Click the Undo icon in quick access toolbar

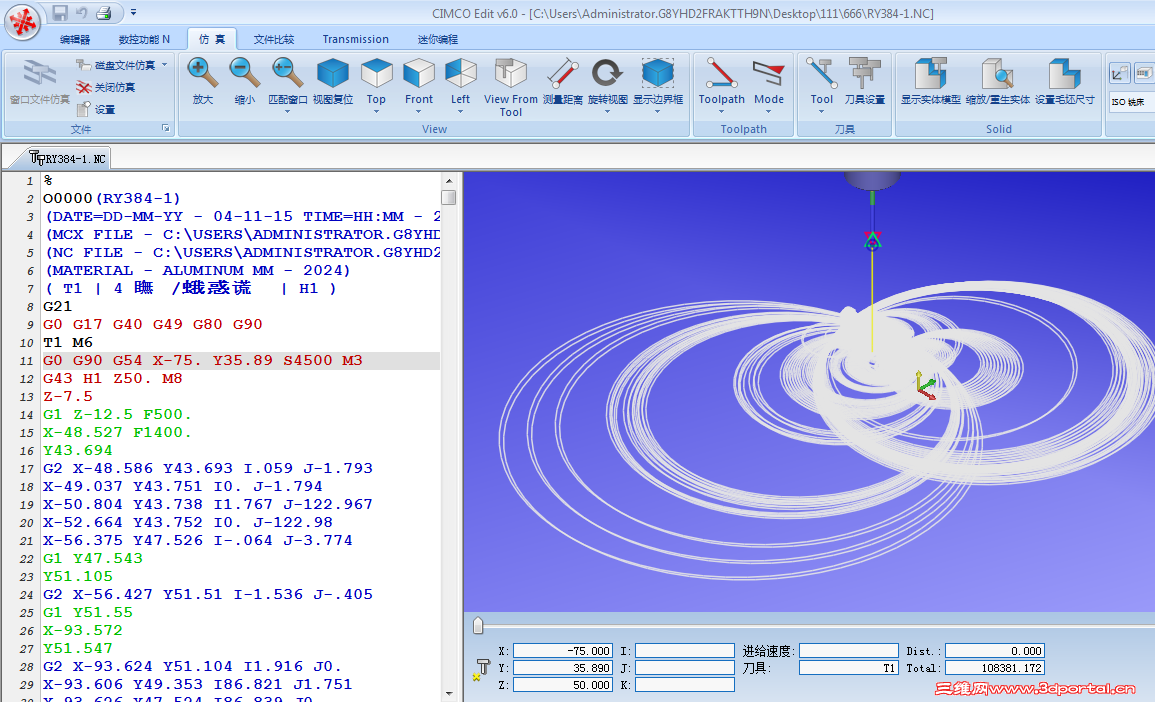tap(82, 13)
